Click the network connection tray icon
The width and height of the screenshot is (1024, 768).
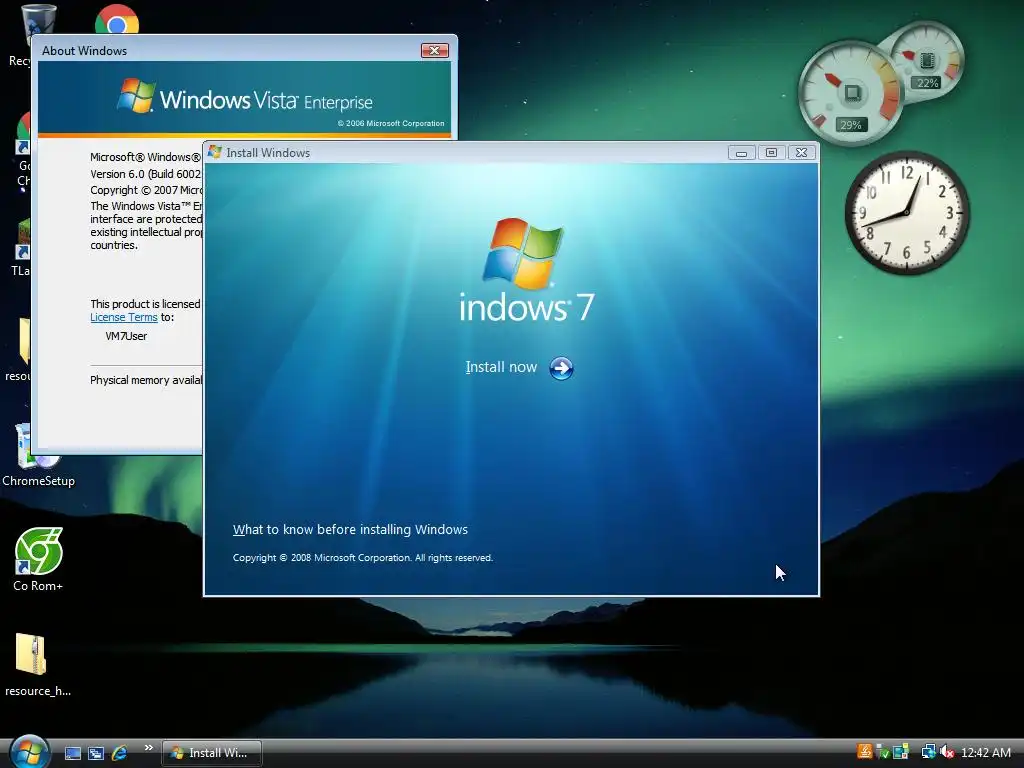[x=928, y=752]
